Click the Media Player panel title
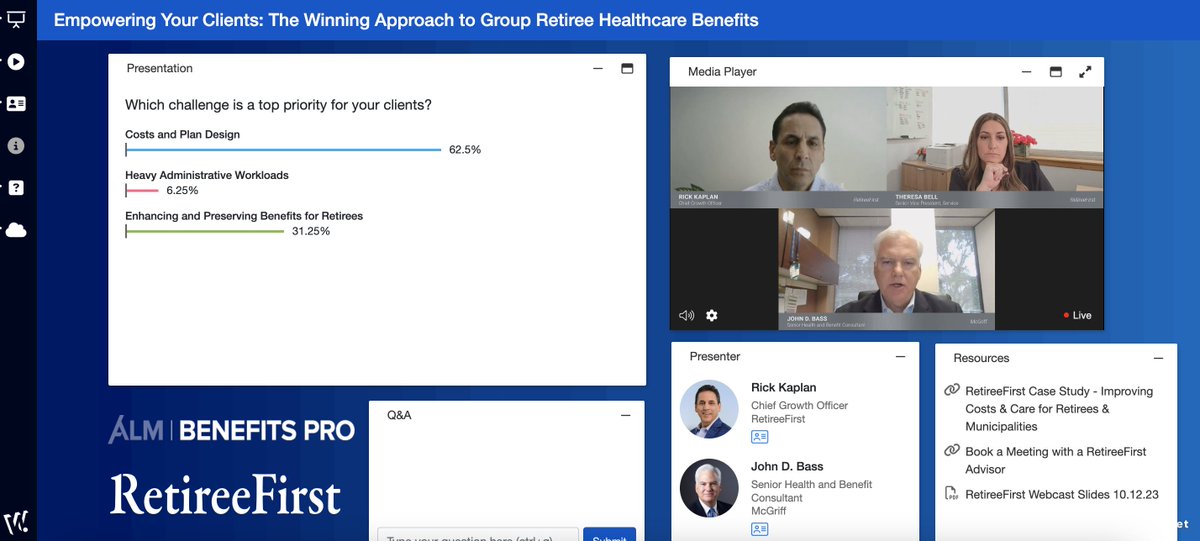 click(x=722, y=72)
